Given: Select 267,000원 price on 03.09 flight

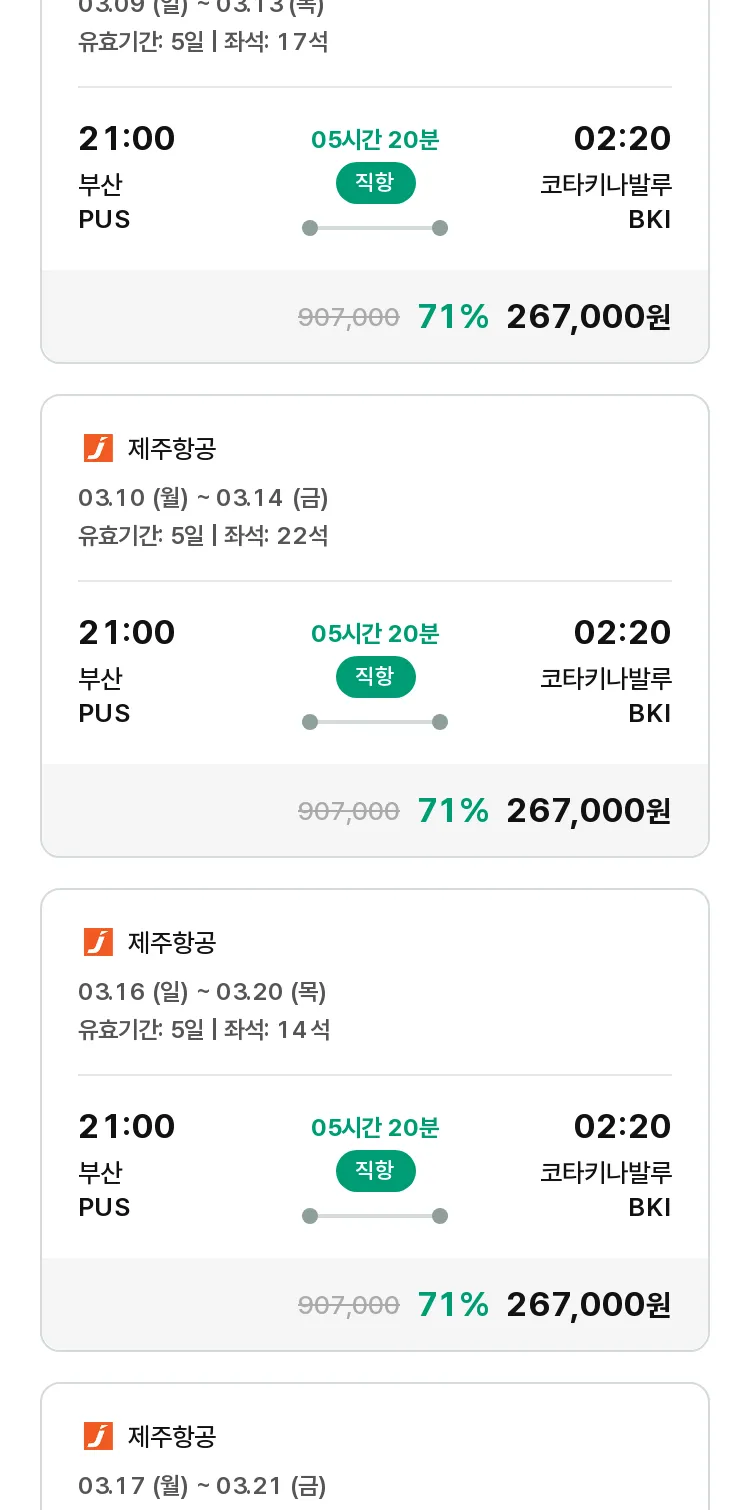Looking at the screenshot, I should tap(589, 317).
